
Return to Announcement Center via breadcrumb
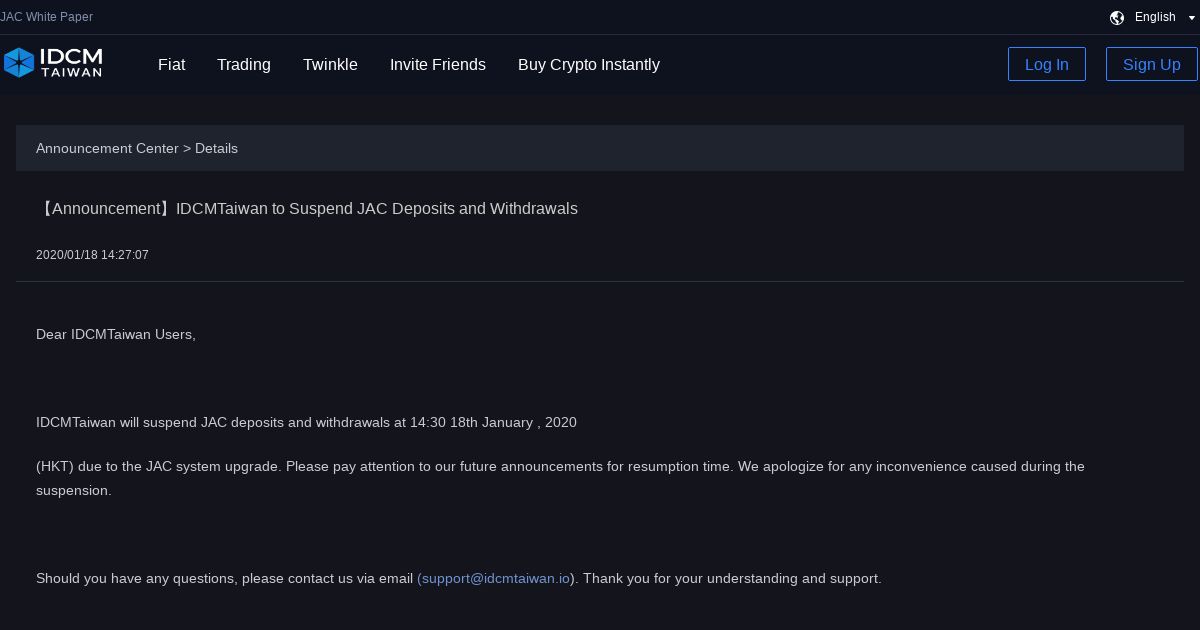pyautogui.click(x=107, y=148)
